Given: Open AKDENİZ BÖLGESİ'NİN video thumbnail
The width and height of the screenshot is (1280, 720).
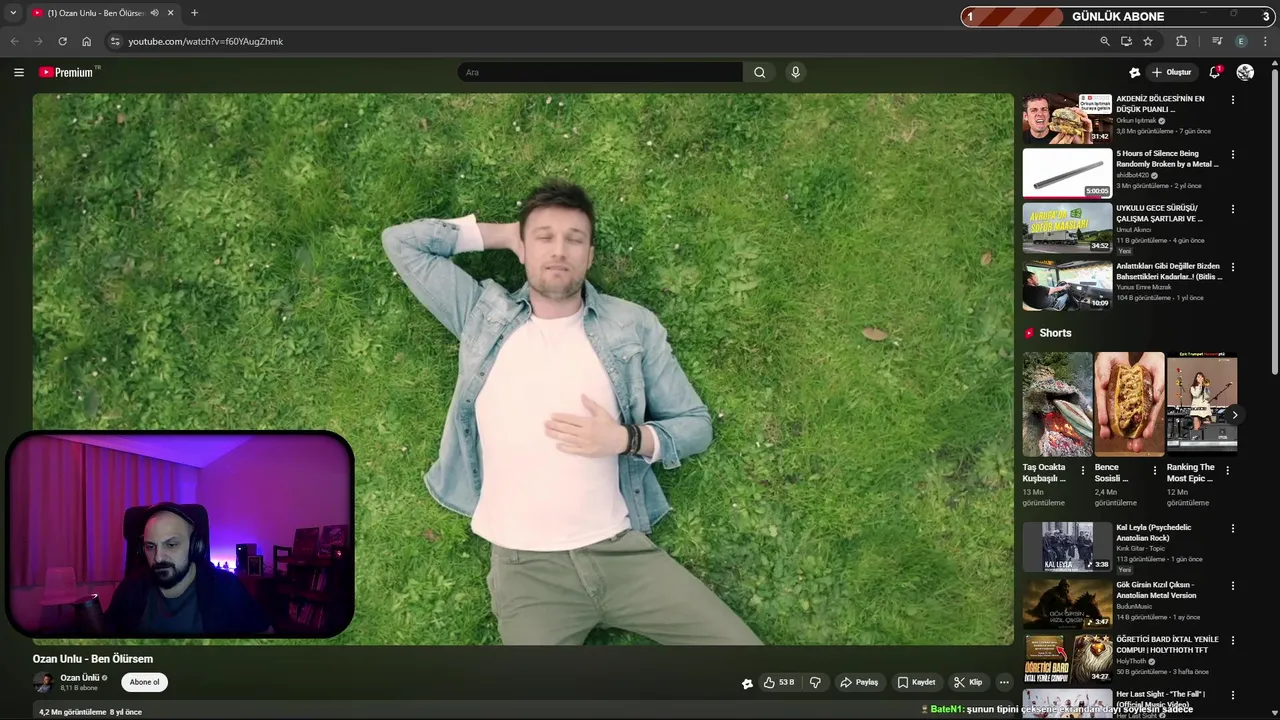Looking at the screenshot, I should point(1067,119).
